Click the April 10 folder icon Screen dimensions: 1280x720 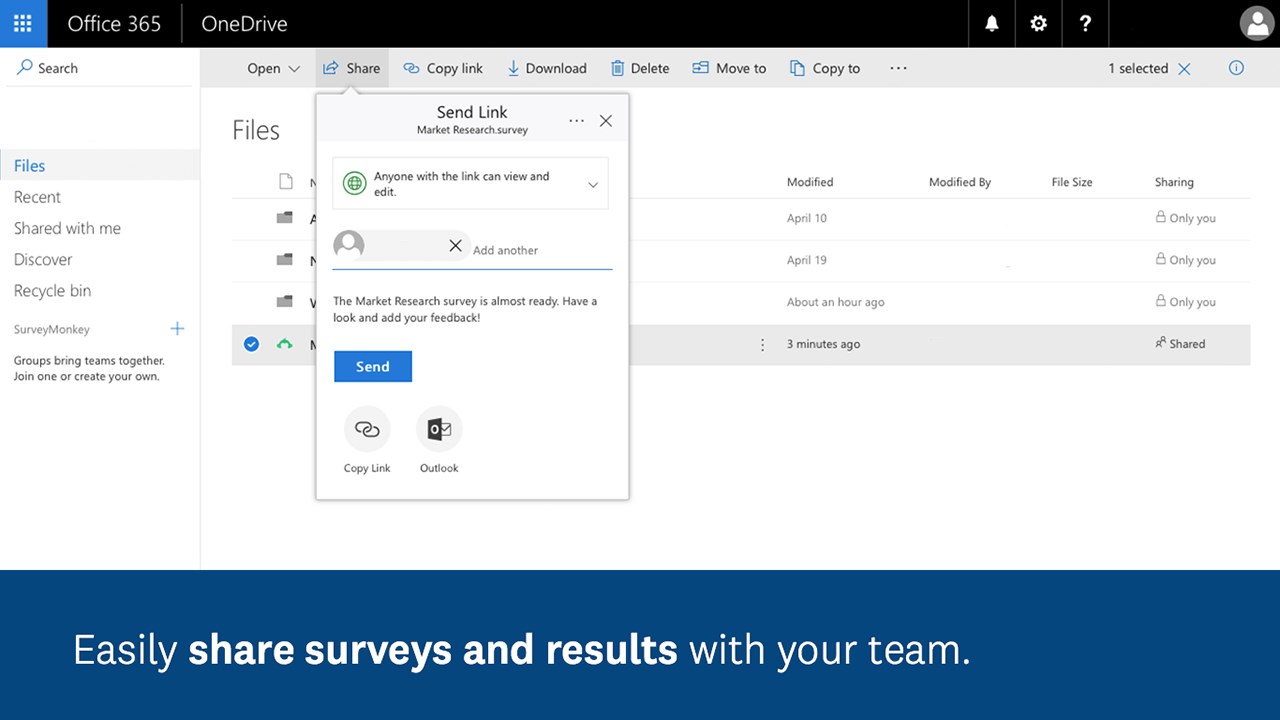[285, 218]
